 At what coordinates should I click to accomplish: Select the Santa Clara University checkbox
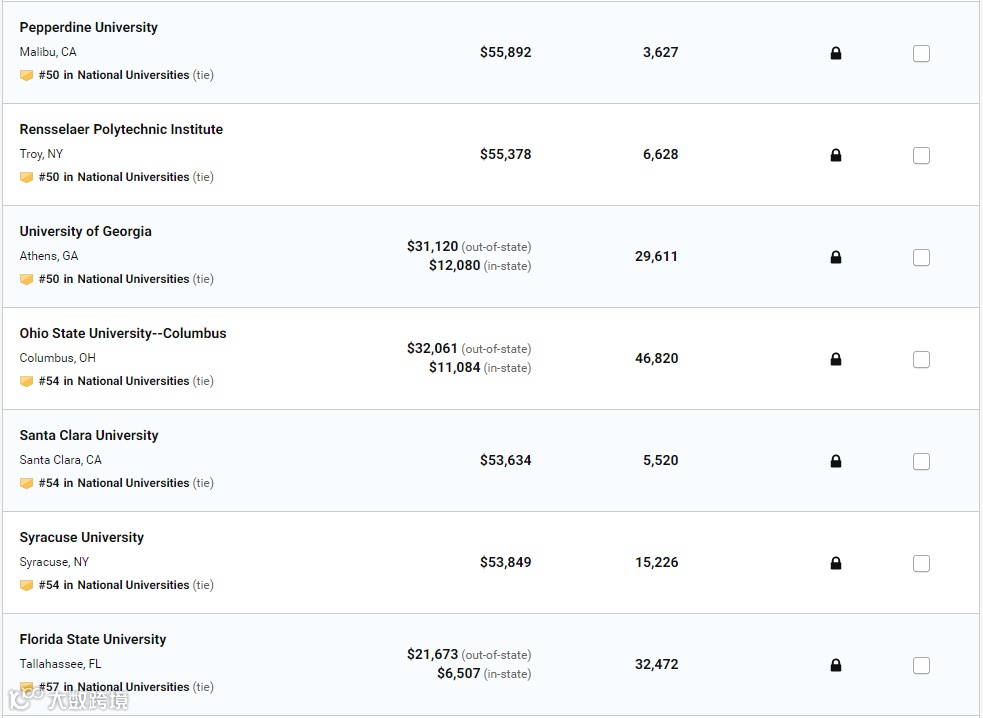[x=921, y=462]
